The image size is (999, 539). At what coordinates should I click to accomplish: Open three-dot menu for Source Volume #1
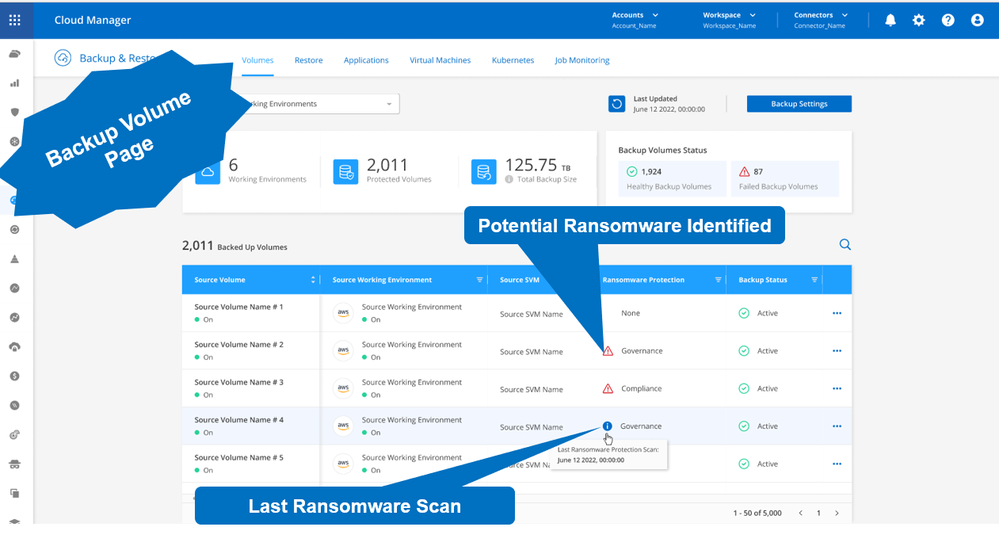[837, 313]
